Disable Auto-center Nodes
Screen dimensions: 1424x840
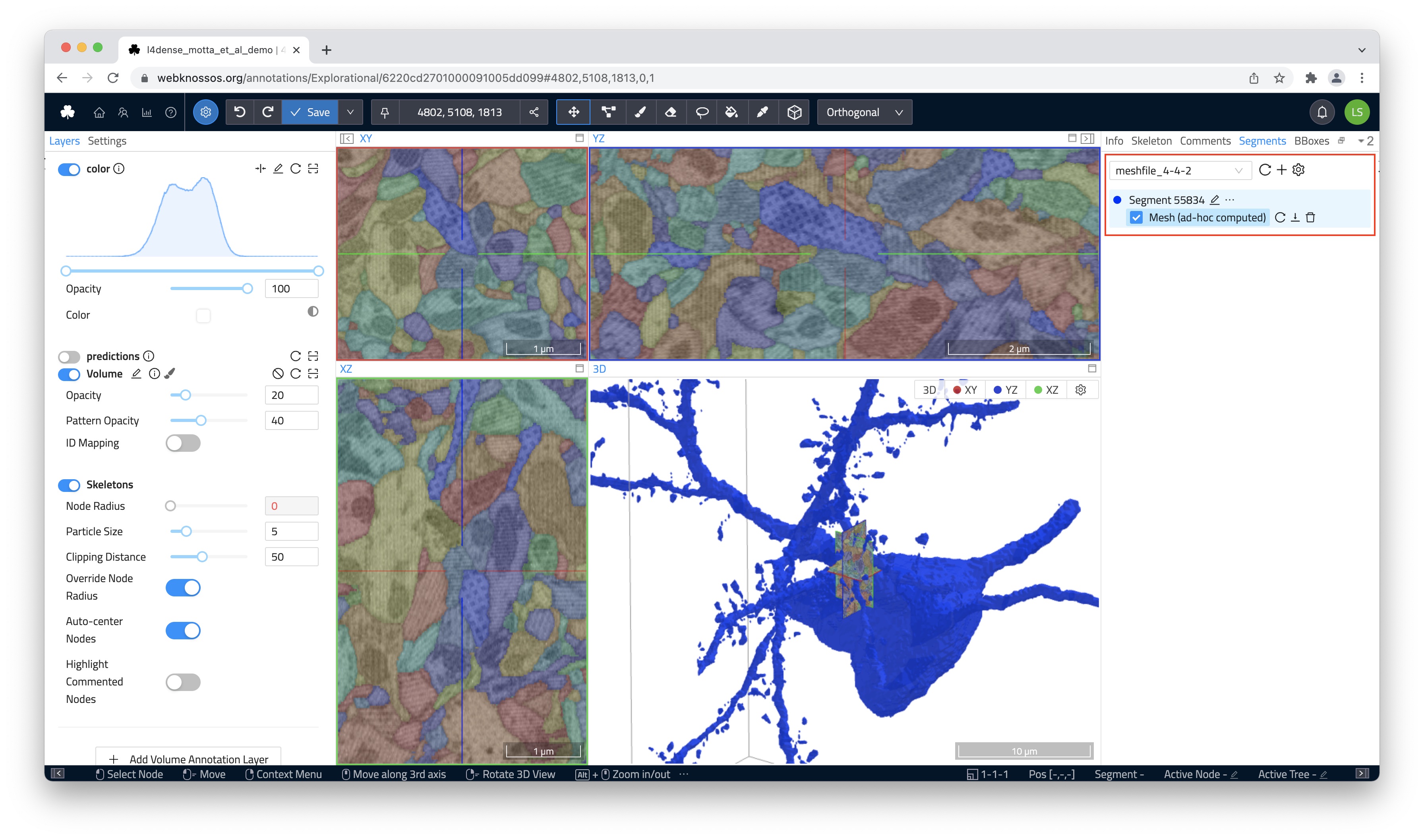[x=183, y=631]
